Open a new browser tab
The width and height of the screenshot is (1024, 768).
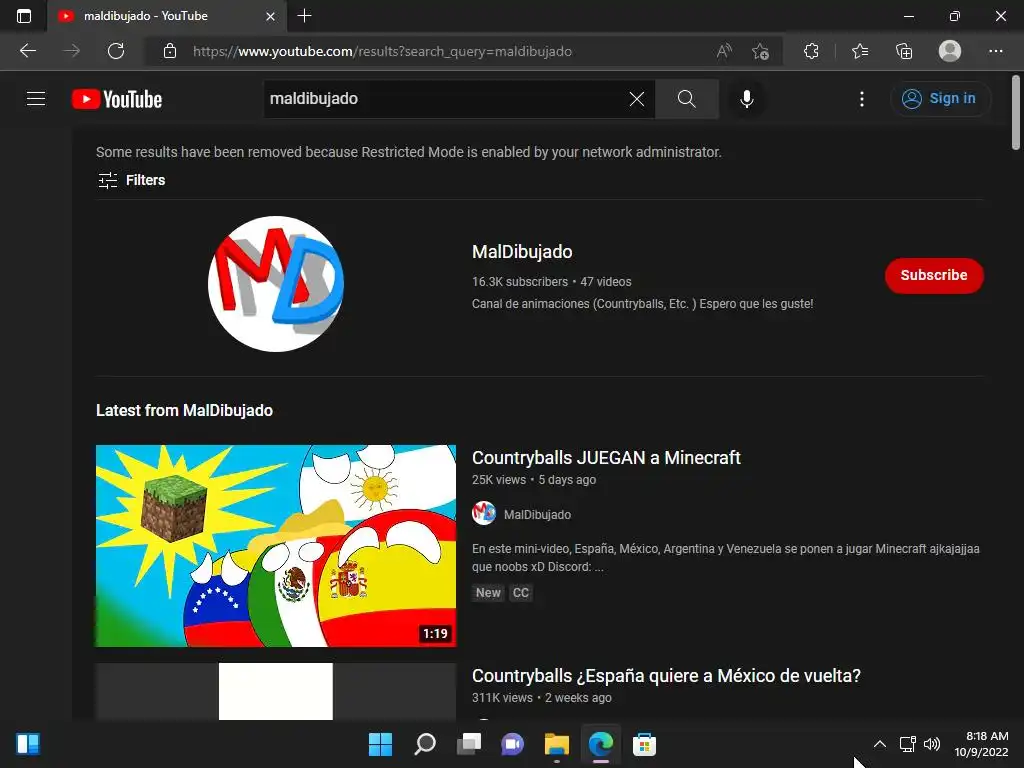click(304, 16)
